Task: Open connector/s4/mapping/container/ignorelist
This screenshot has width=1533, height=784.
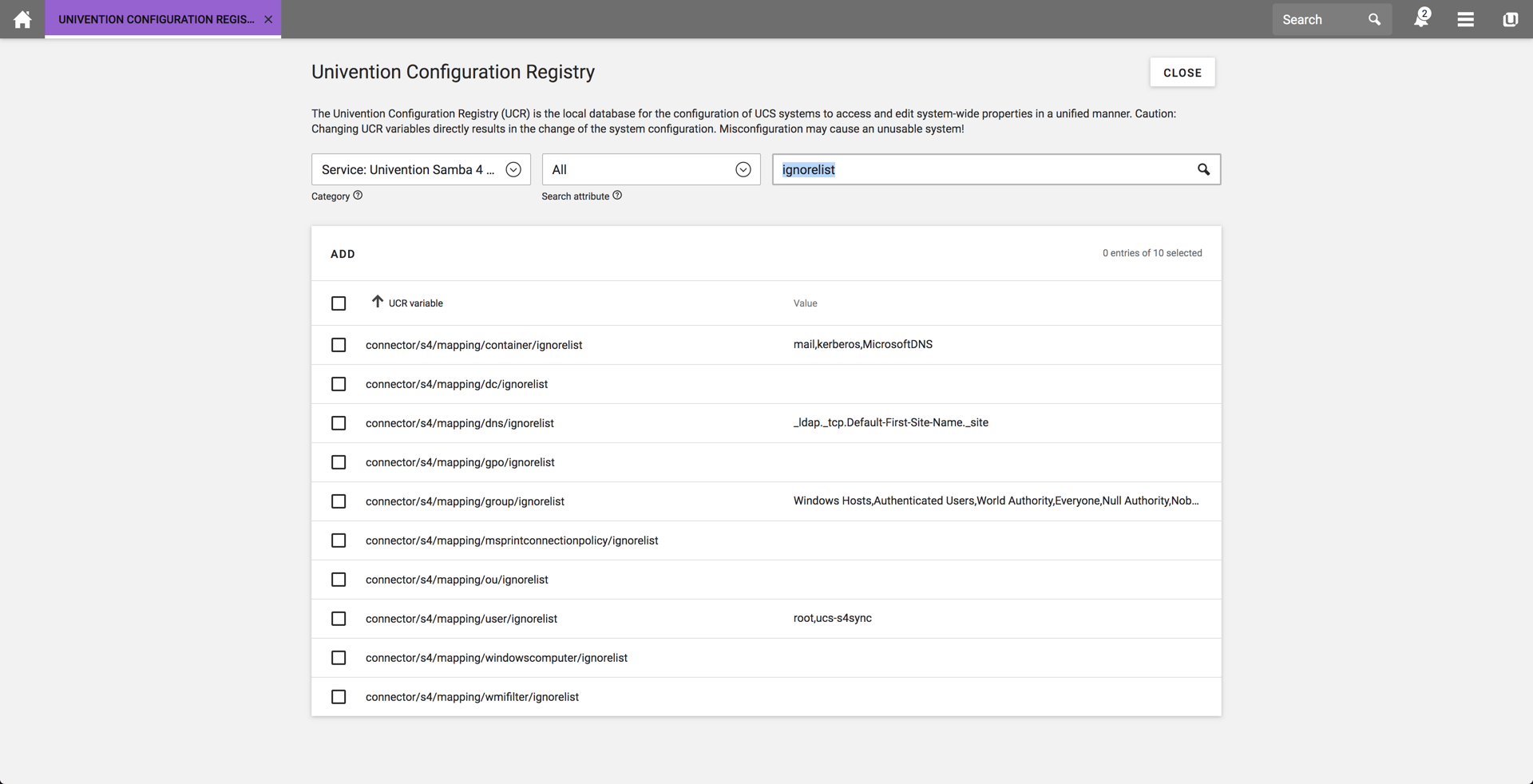Action: pyautogui.click(x=473, y=345)
